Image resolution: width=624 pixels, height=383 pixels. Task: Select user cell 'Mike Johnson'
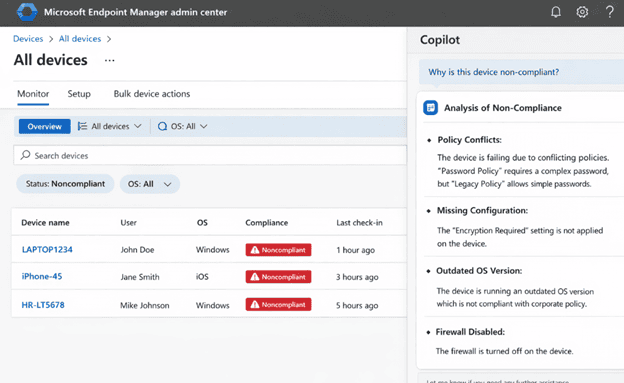point(144,305)
